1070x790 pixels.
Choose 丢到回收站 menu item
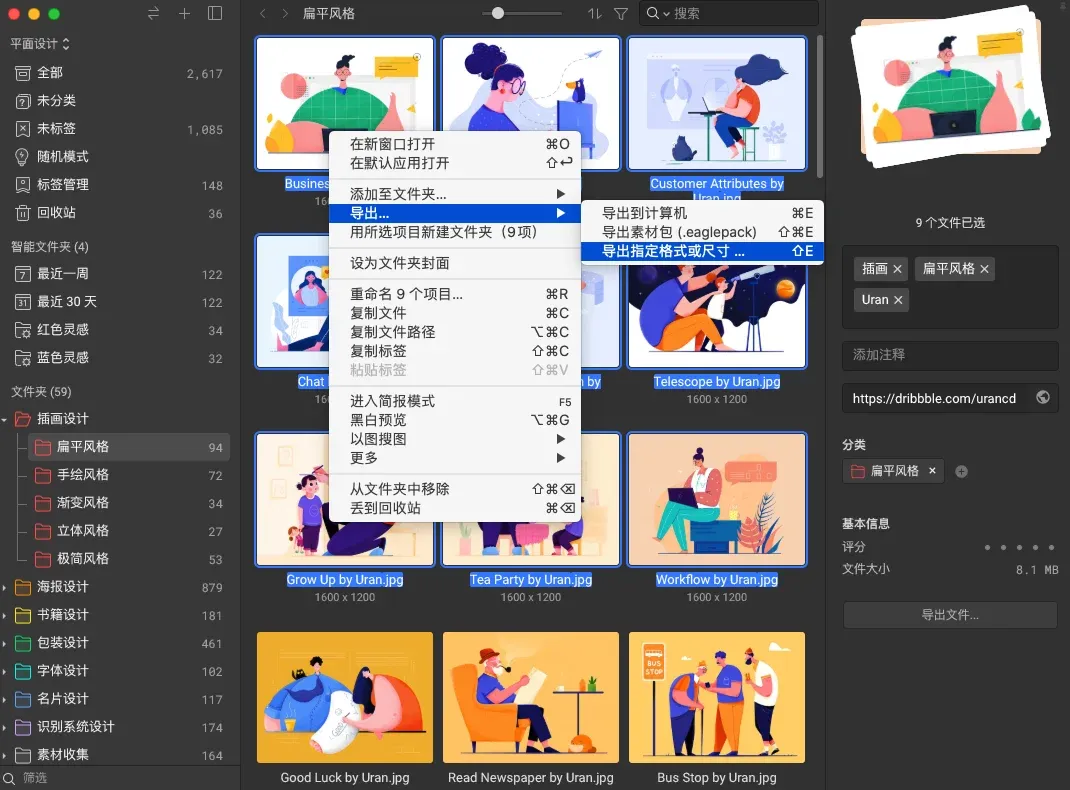point(454,508)
